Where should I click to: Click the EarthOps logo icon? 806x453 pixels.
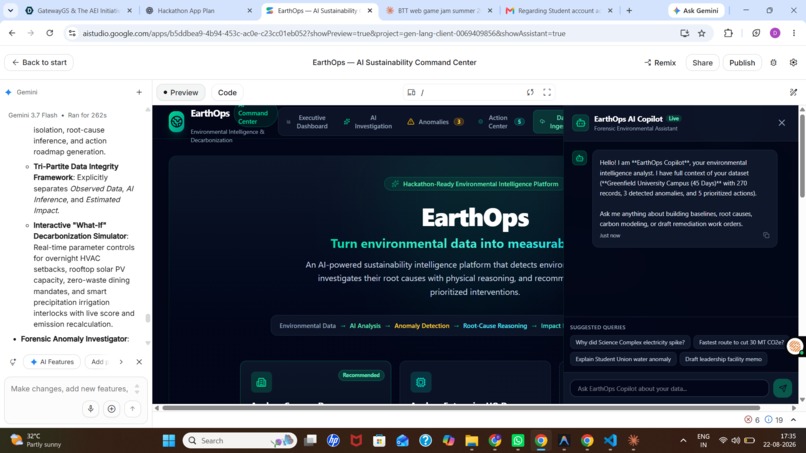[x=176, y=122]
